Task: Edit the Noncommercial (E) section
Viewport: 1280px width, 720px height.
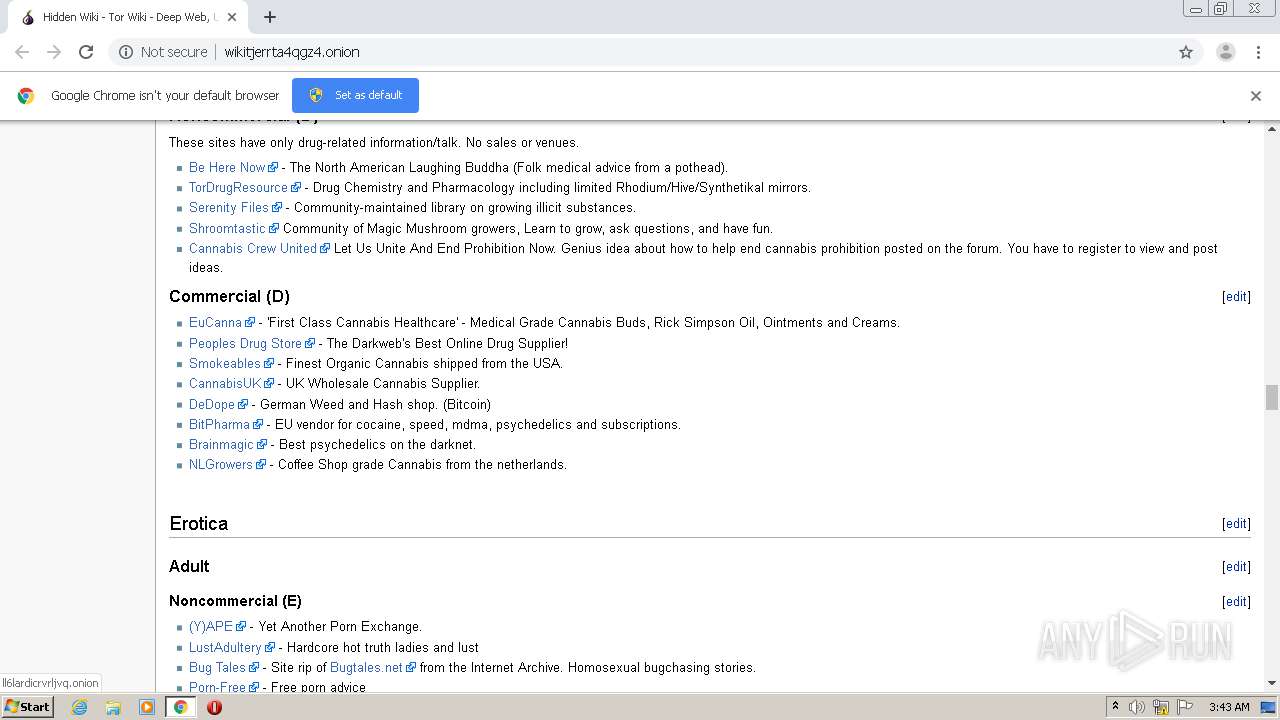Action: (x=1236, y=602)
